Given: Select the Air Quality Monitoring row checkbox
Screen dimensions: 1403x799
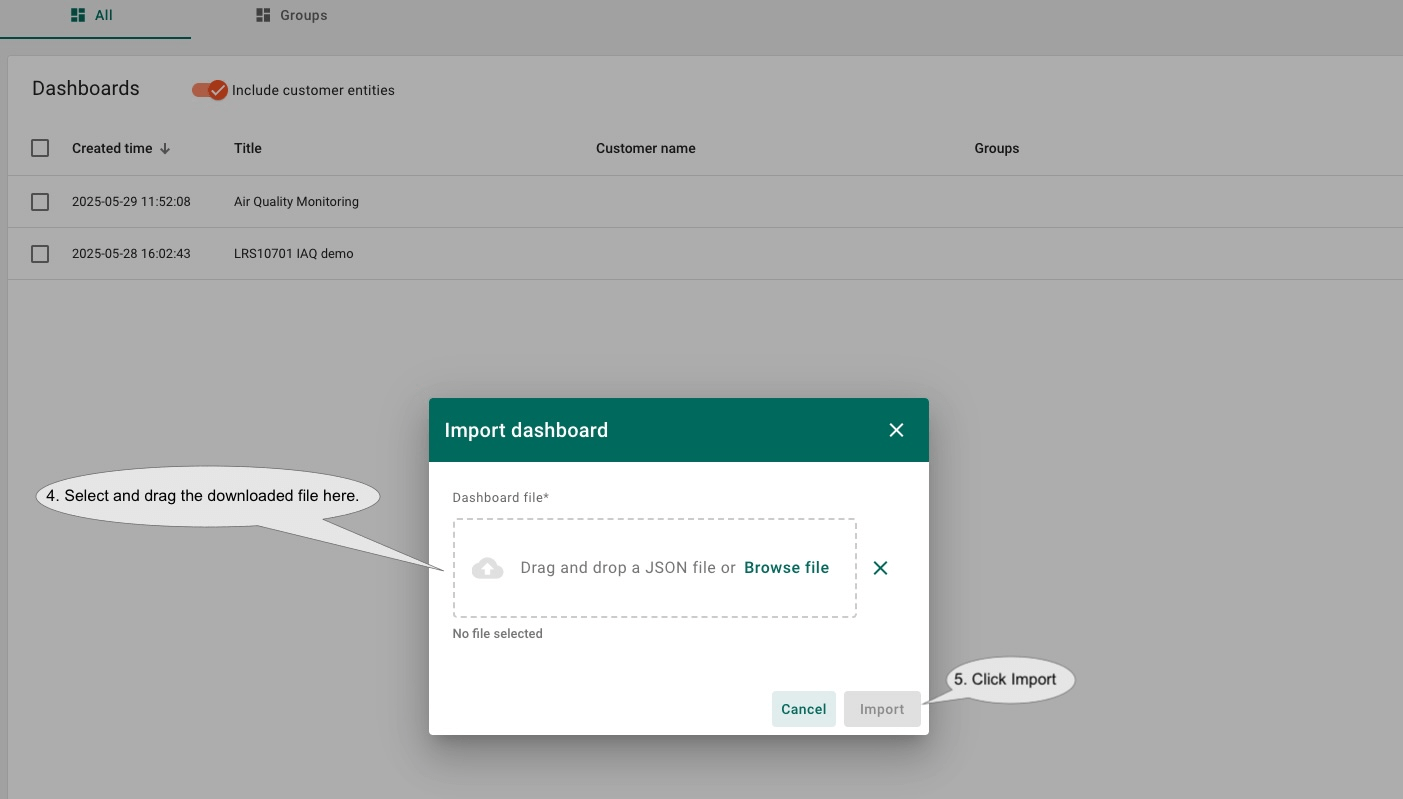Looking at the screenshot, I should [40, 202].
